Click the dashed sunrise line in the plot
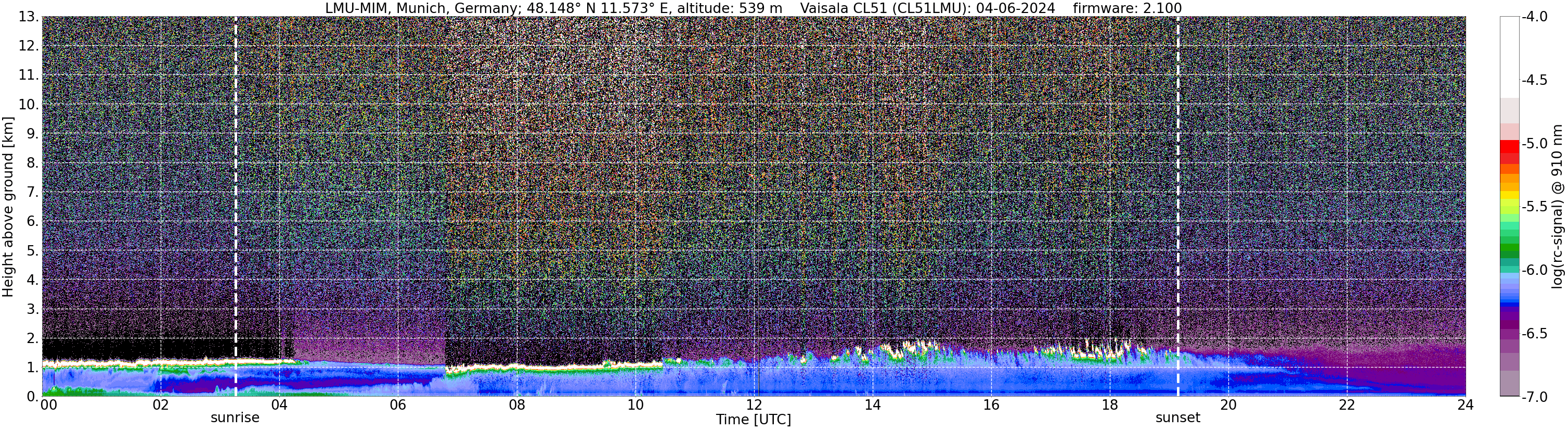Screen dimensions: 1568x430 [x=236, y=207]
